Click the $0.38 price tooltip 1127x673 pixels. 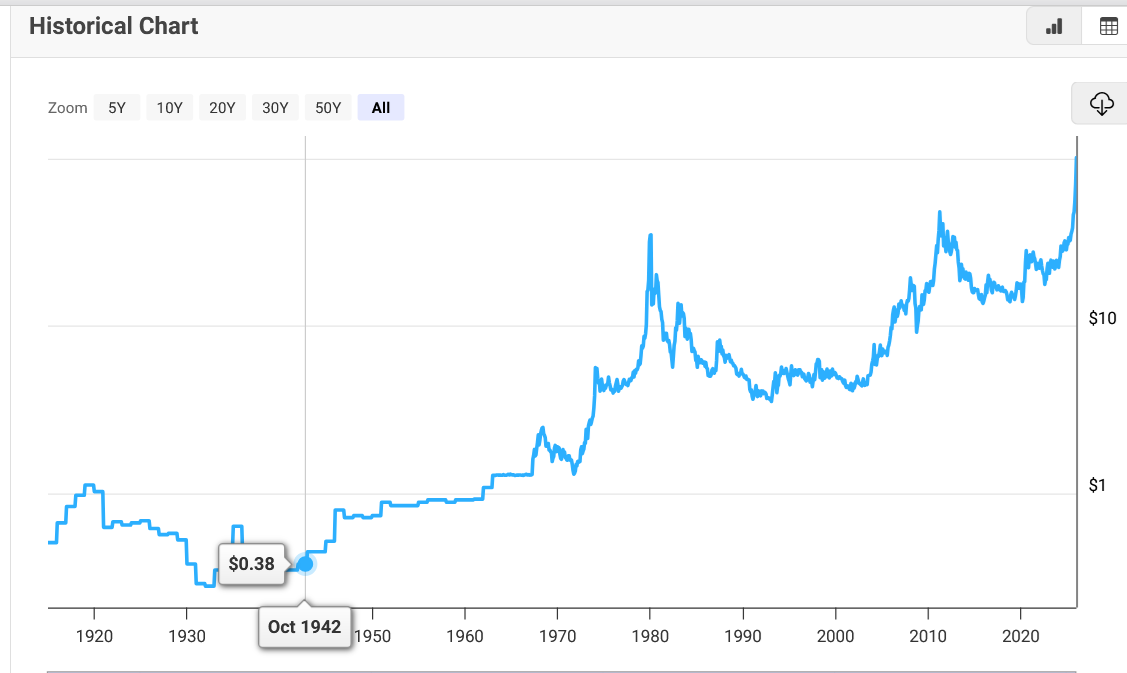pyautogui.click(x=251, y=564)
